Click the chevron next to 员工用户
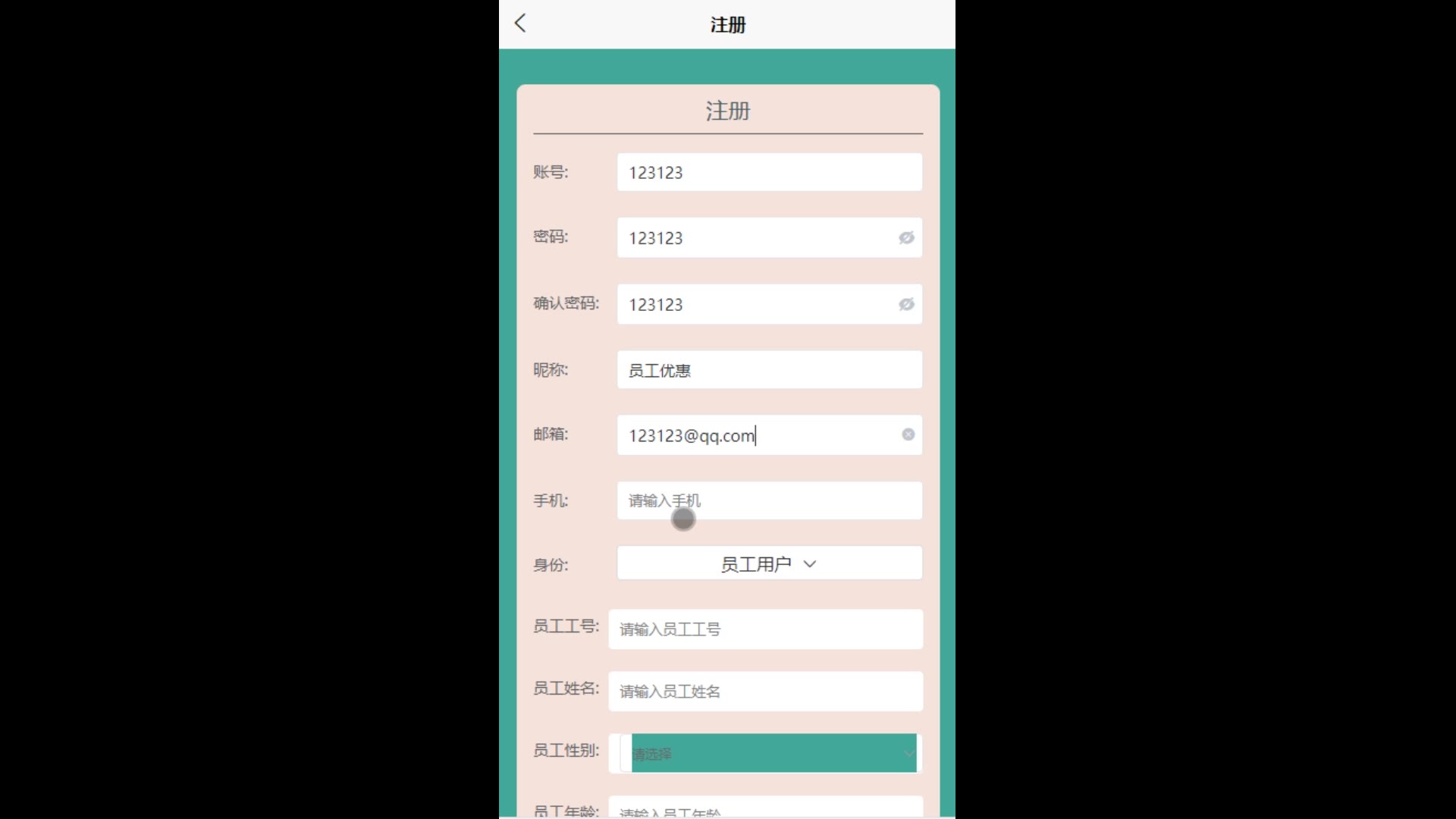 (810, 564)
